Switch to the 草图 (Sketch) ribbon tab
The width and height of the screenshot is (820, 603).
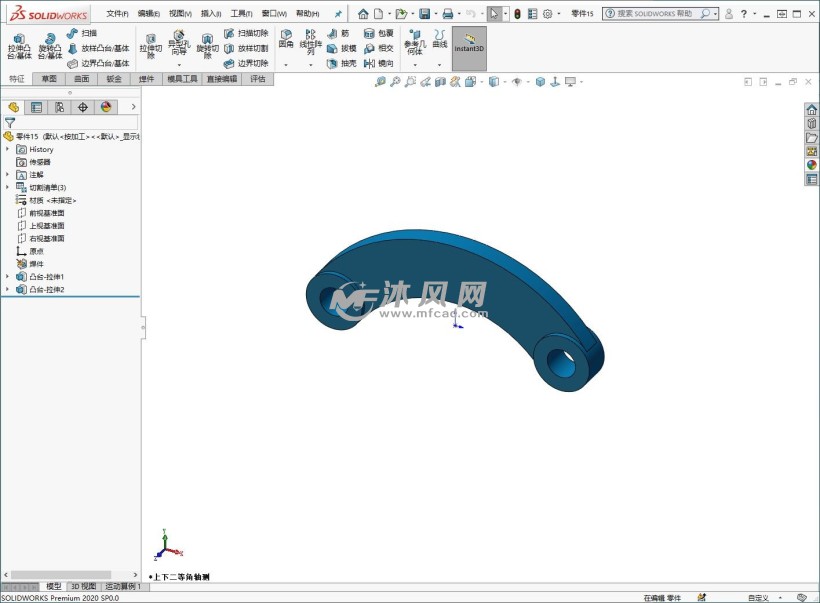coord(49,79)
